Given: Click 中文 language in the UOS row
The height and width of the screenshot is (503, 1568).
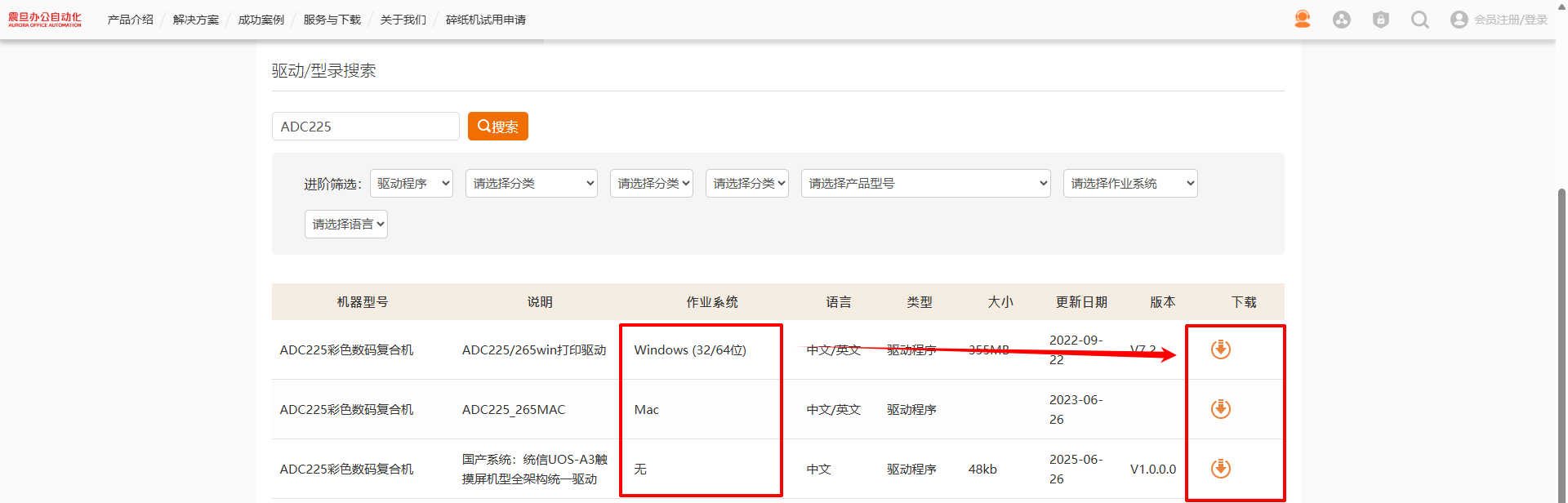Looking at the screenshot, I should click(819, 470).
